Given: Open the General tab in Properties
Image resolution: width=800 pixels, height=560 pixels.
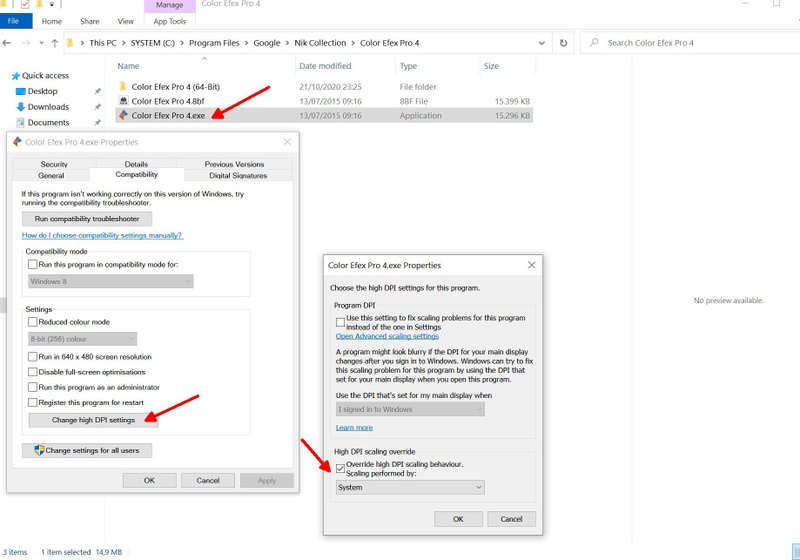Looking at the screenshot, I should pyautogui.click(x=51, y=175).
